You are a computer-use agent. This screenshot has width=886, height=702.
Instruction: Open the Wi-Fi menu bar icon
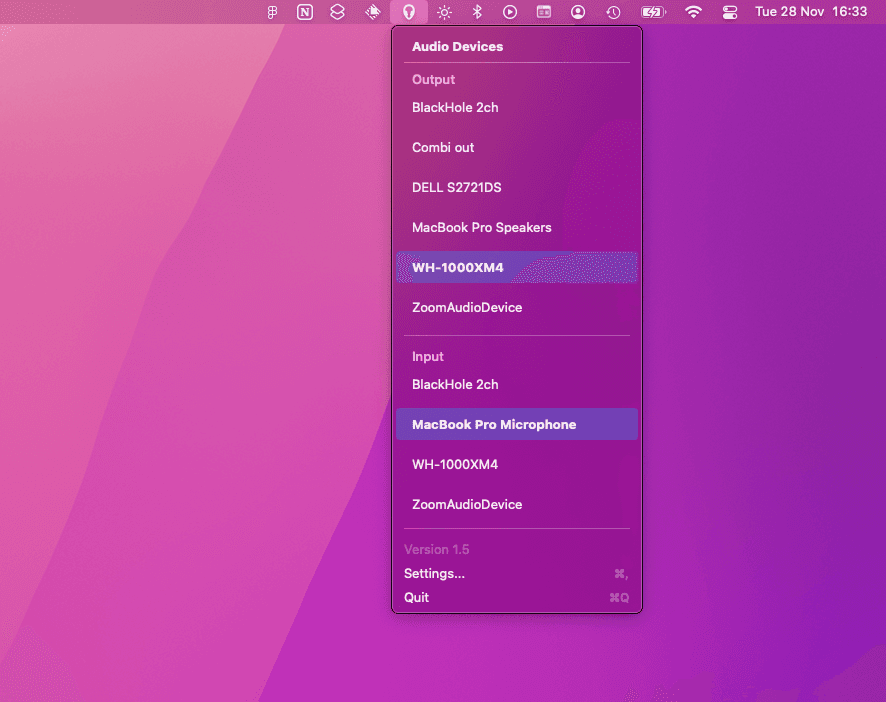point(693,12)
